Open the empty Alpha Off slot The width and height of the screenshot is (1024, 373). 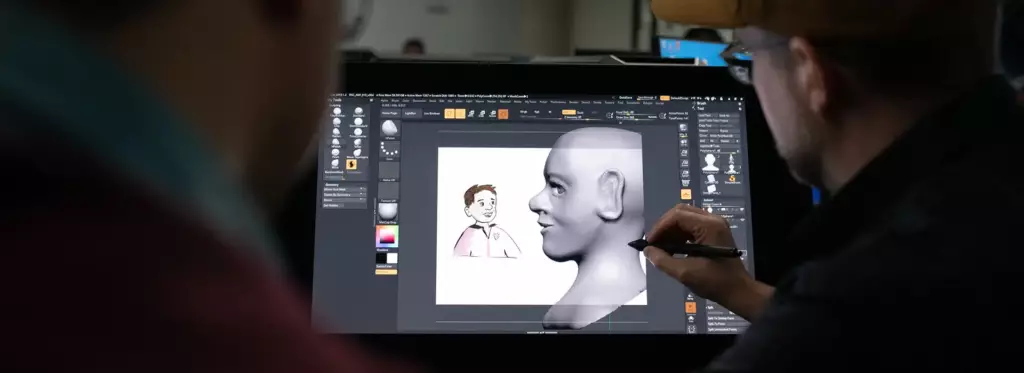pos(390,171)
